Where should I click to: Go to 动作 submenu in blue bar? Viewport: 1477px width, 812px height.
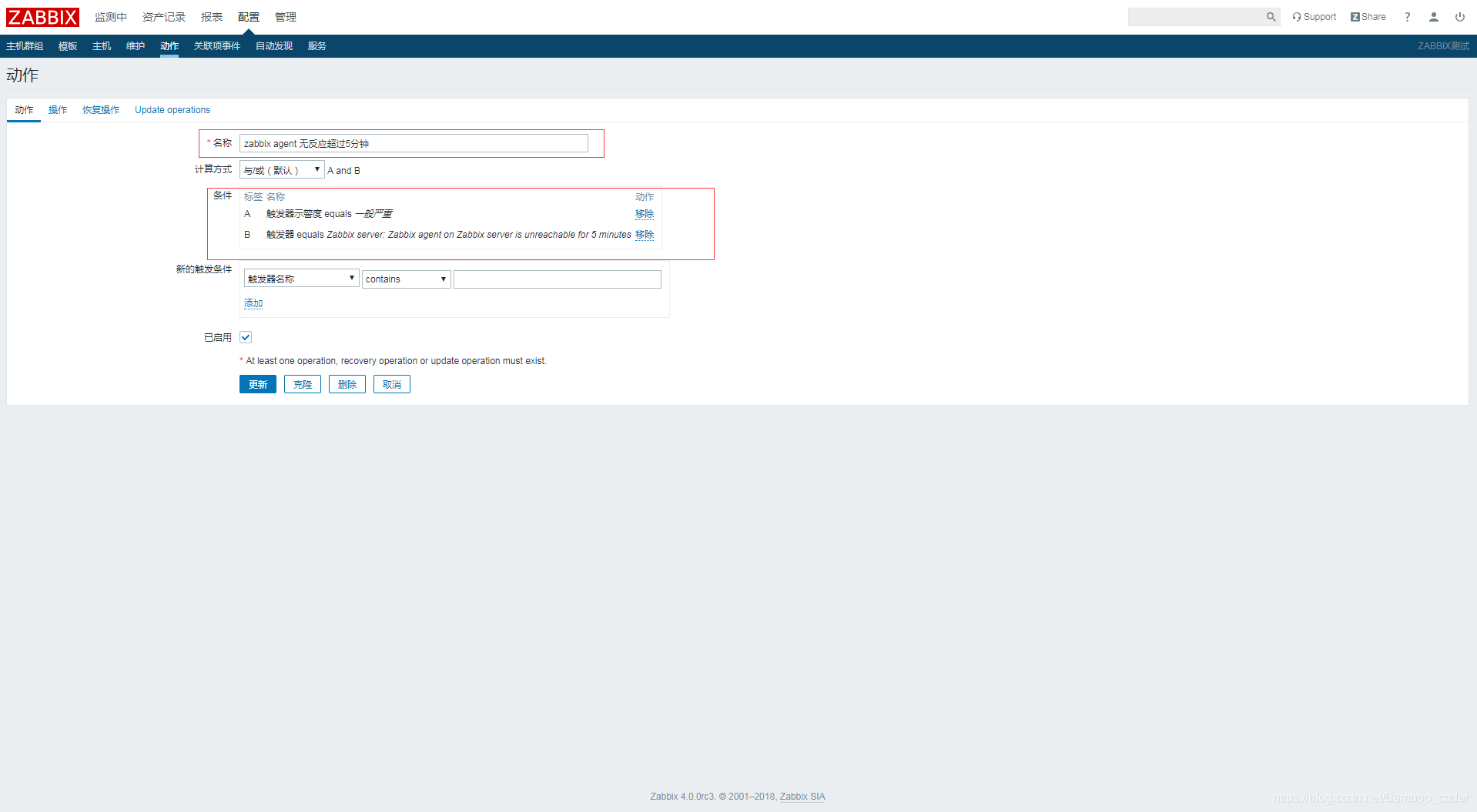[x=169, y=46]
